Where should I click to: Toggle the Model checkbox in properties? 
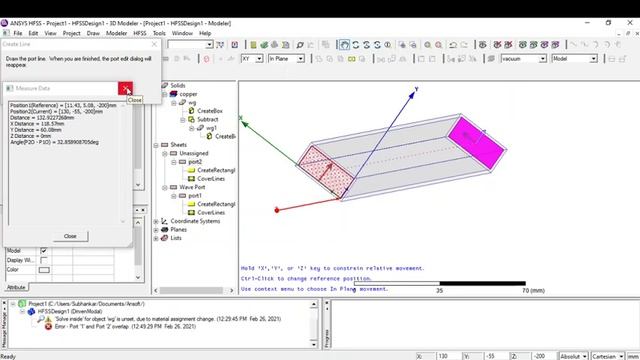[x=44, y=251]
